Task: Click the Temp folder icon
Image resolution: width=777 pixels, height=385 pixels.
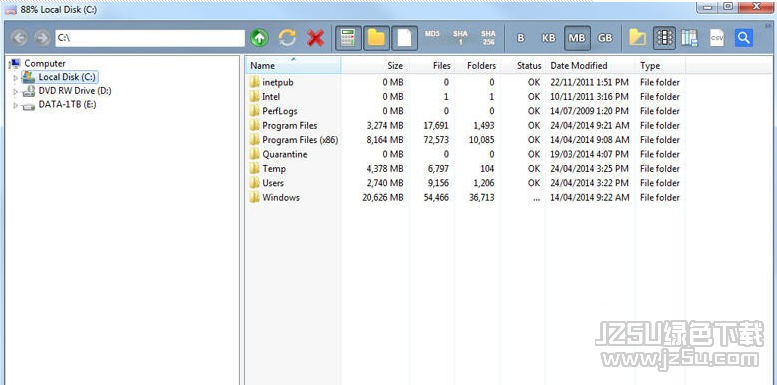Action: coord(254,168)
